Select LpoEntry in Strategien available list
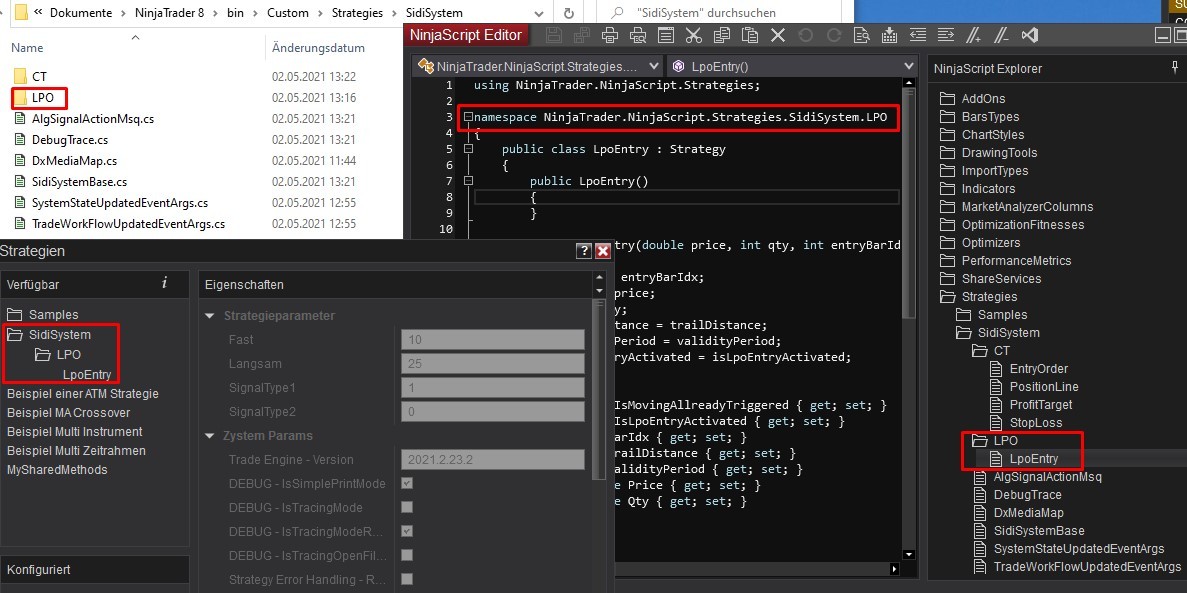Viewport: 1187px width, 593px height. point(87,374)
